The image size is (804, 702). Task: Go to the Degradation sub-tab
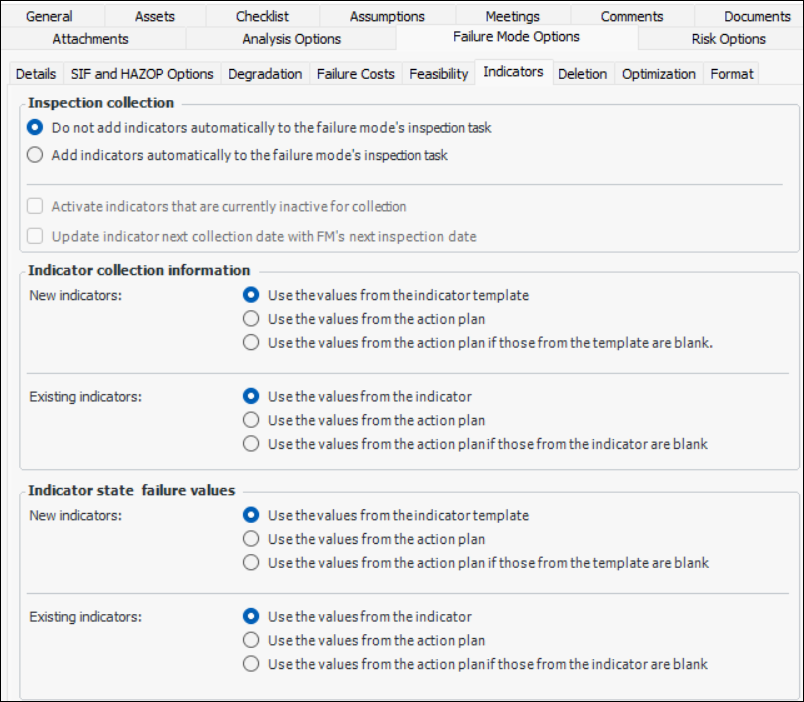265,74
